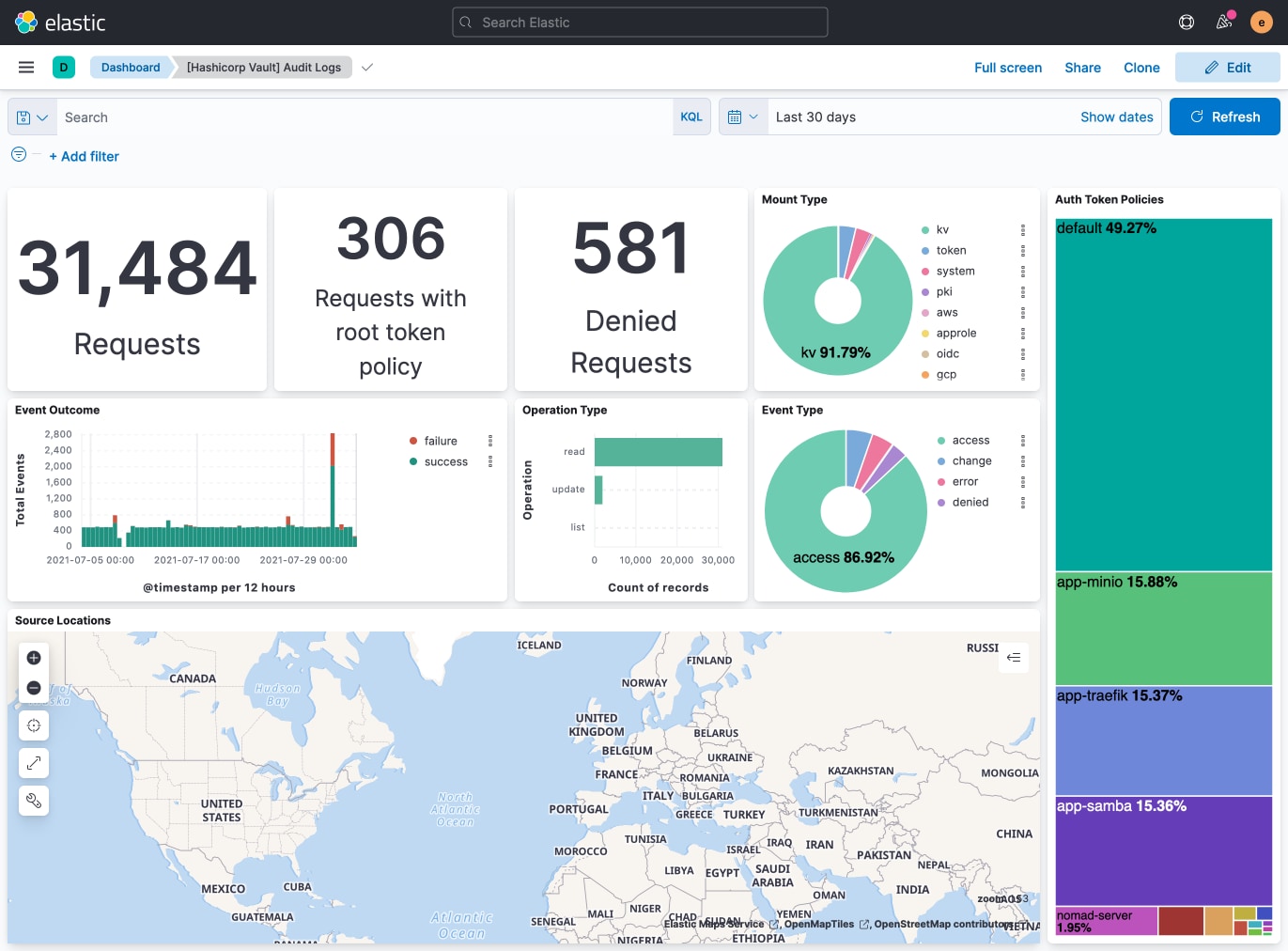Click the read bar in Operation Type
Image resolution: width=1288 pixels, height=951 pixels.
point(659,452)
